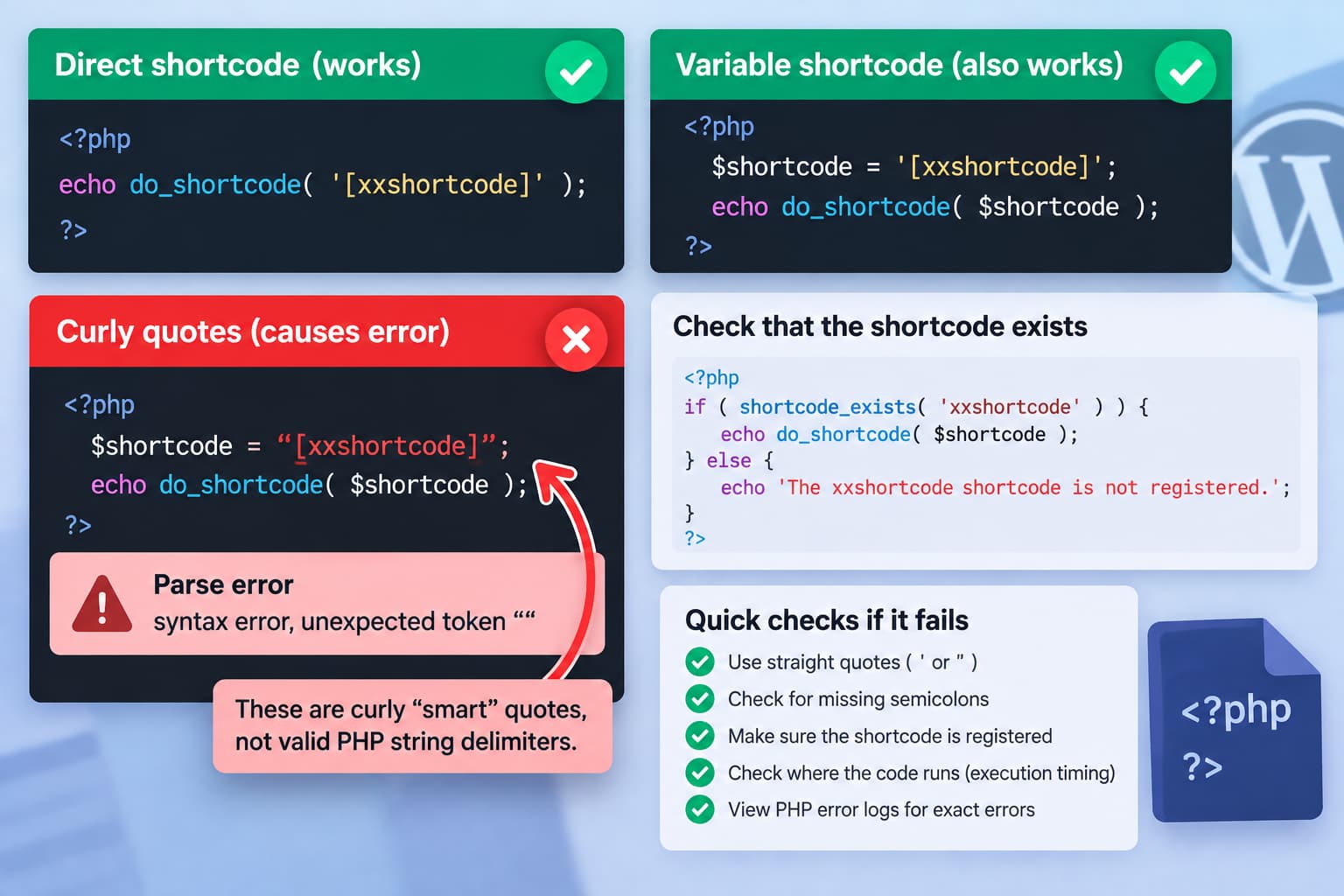Viewport: 1344px width, 896px height.
Task: Click the curly-quoted $shortcode assignment line
Action: coord(300,445)
